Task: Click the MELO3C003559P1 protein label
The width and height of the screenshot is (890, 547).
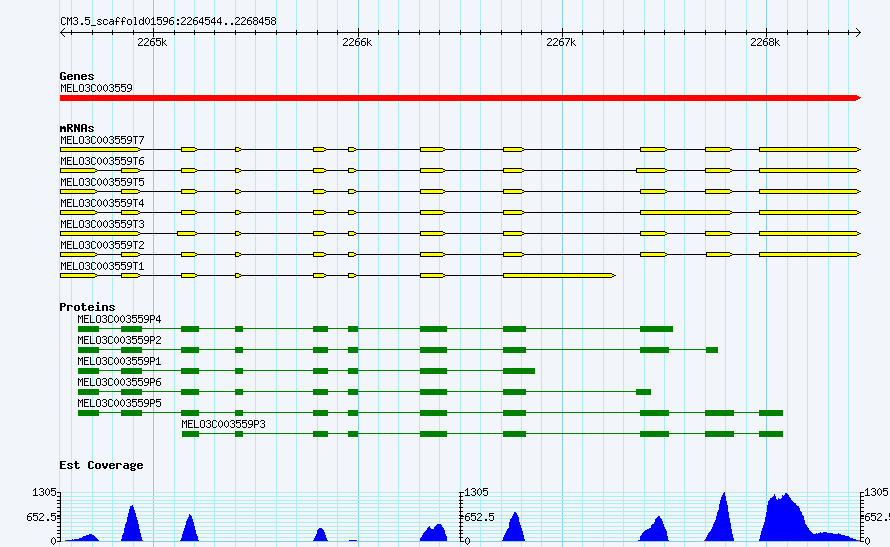Action: click(119, 361)
